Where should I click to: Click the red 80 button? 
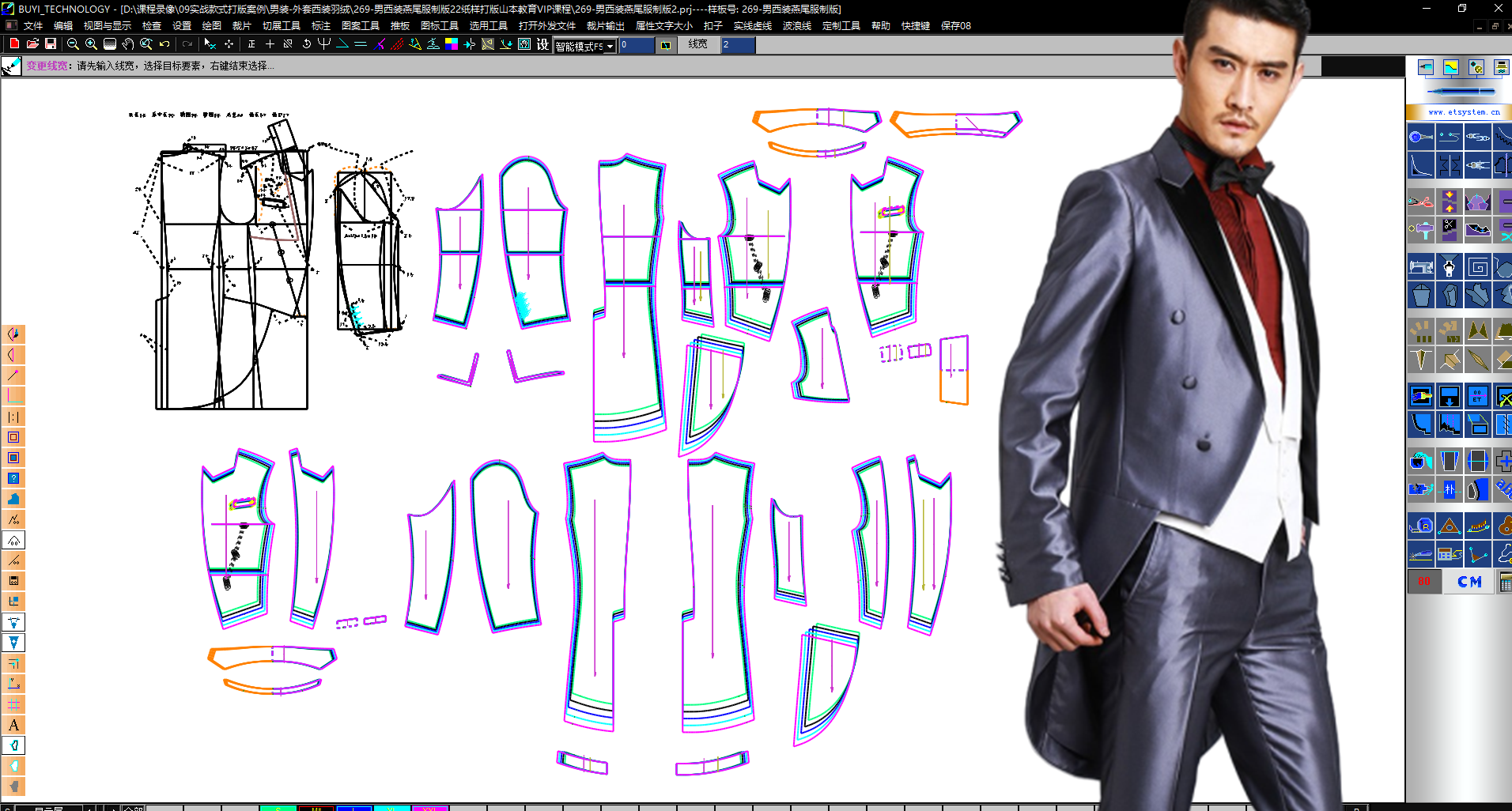point(1424,581)
